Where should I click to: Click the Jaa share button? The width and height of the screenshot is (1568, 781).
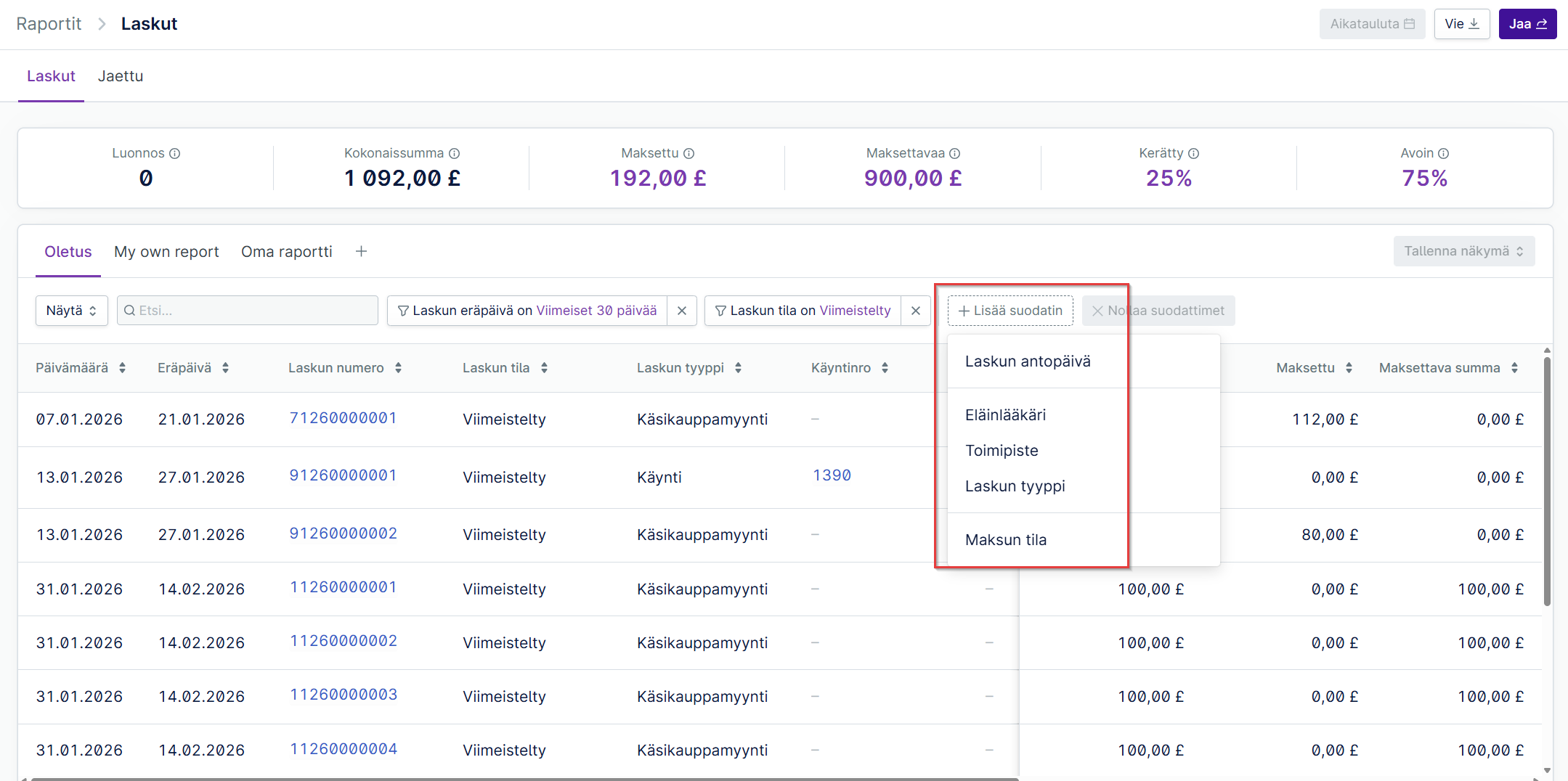tap(1528, 24)
